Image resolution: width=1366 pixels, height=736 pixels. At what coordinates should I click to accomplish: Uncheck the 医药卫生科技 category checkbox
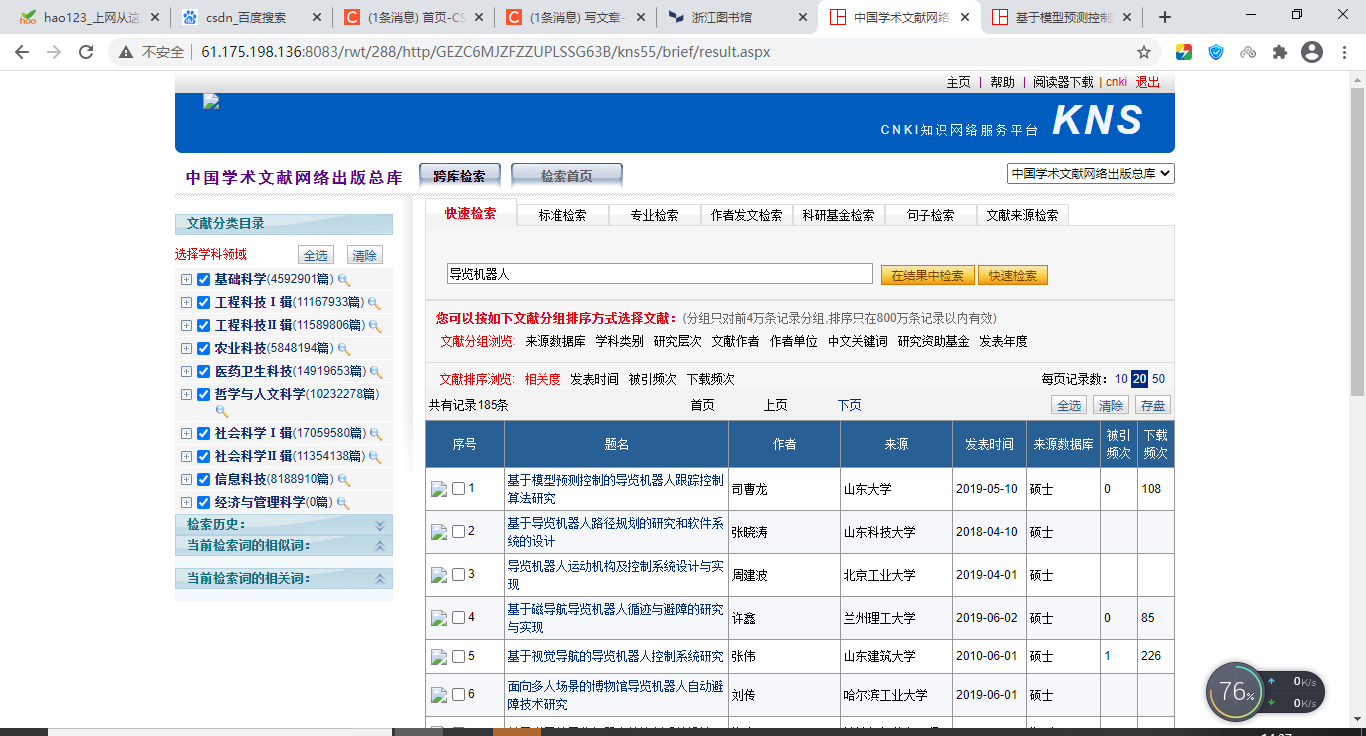[204, 372]
